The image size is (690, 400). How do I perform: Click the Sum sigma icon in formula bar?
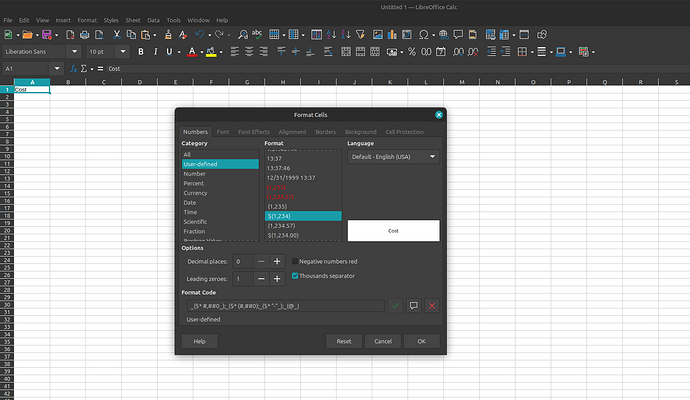[x=84, y=68]
